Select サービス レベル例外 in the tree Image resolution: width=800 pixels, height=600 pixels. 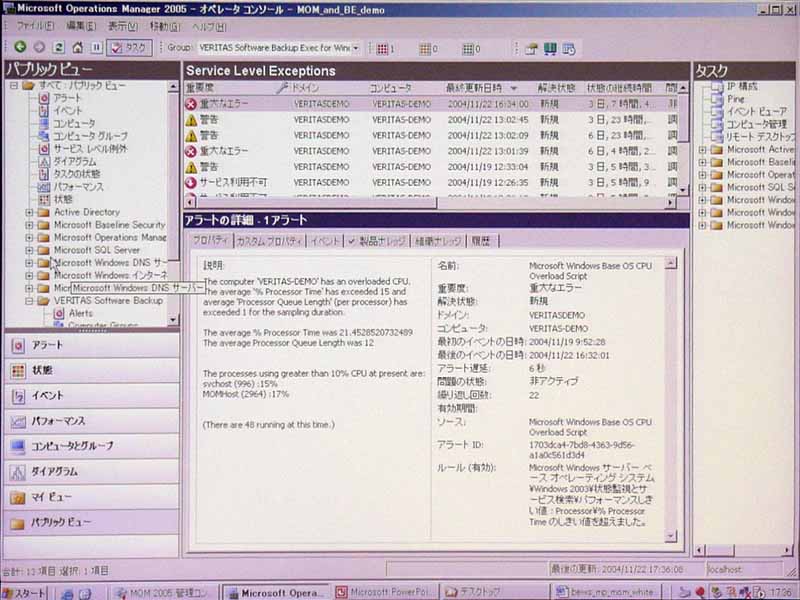pos(90,148)
